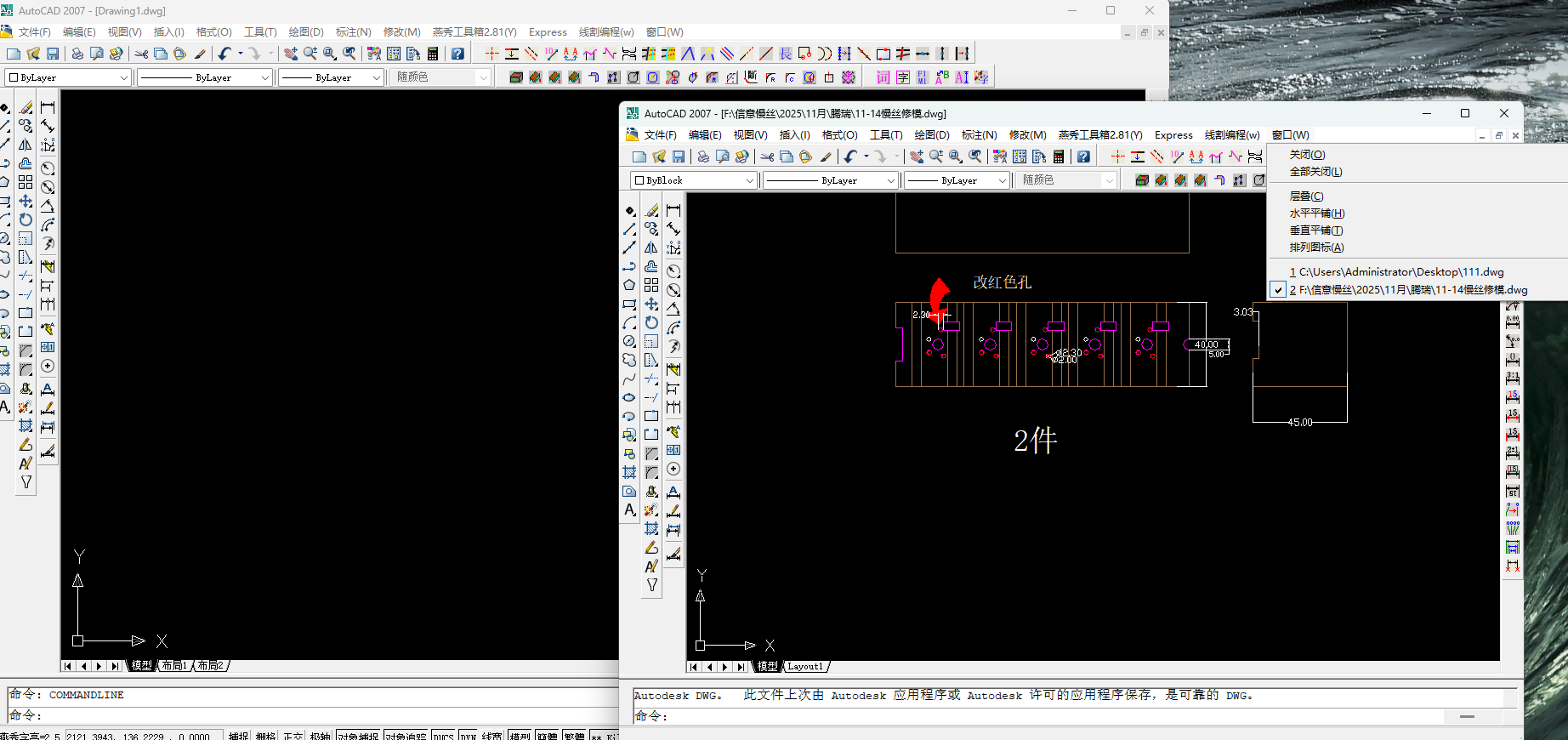This screenshot has height=740, width=1568.
Task: Toggle DYN dynamic input in the status bar
Action: click(468, 736)
